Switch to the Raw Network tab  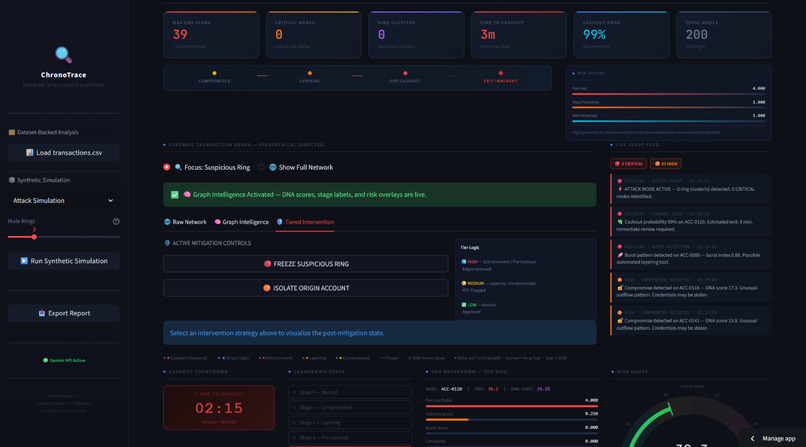pos(185,222)
